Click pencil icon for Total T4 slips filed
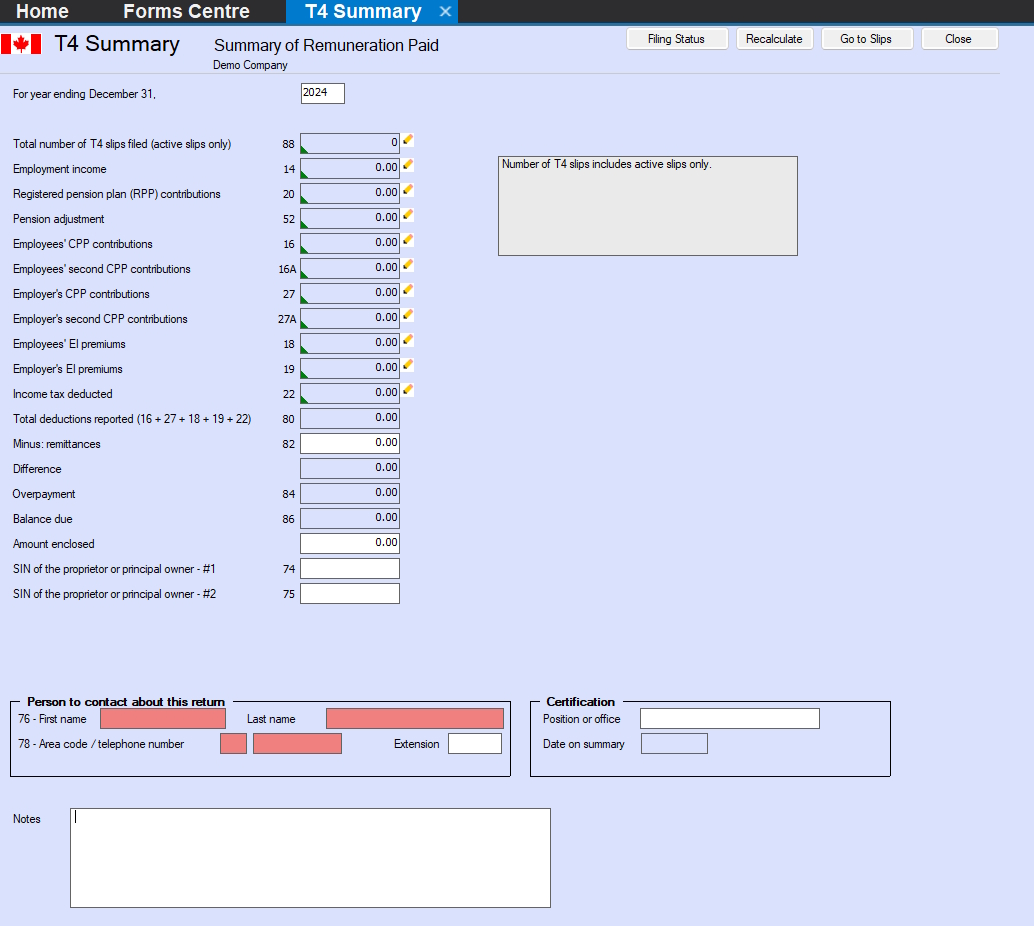This screenshot has width=1034, height=926. [408, 140]
